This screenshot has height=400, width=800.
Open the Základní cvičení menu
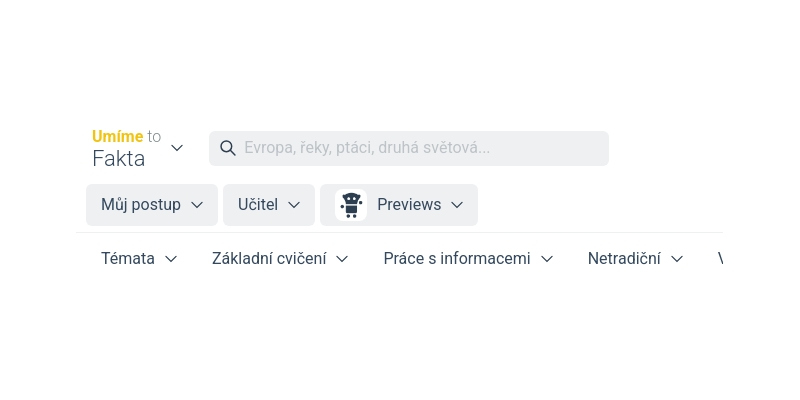269,259
